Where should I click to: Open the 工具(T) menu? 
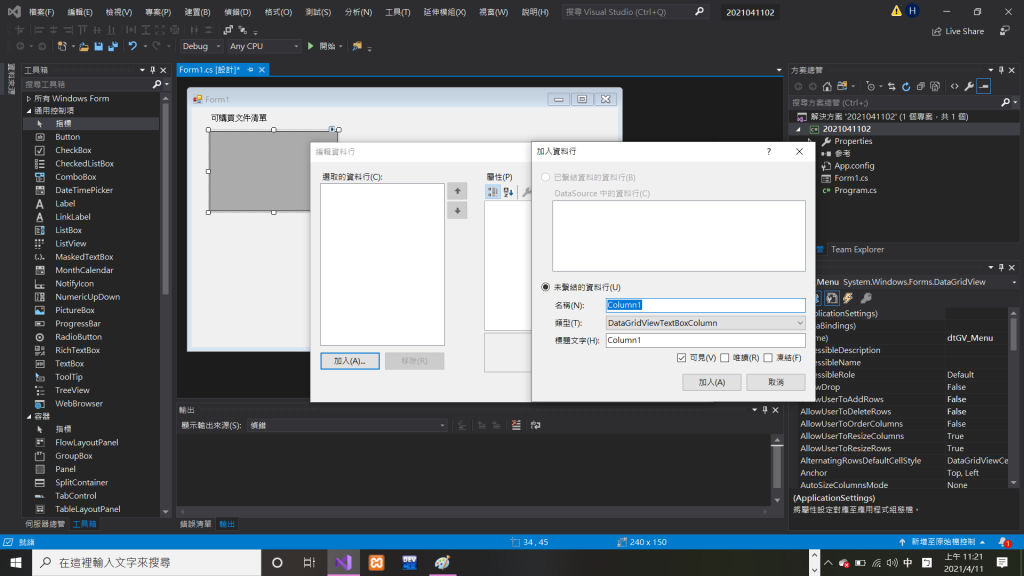(398, 12)
